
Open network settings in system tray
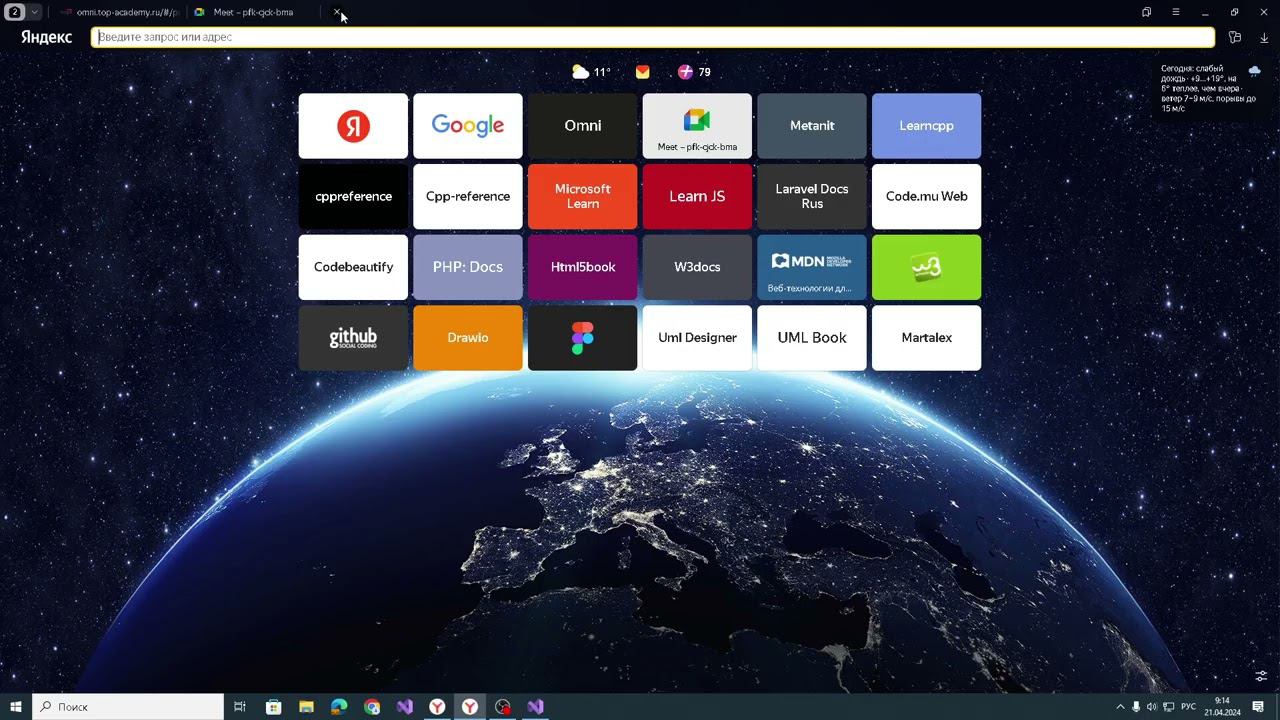1168,707
